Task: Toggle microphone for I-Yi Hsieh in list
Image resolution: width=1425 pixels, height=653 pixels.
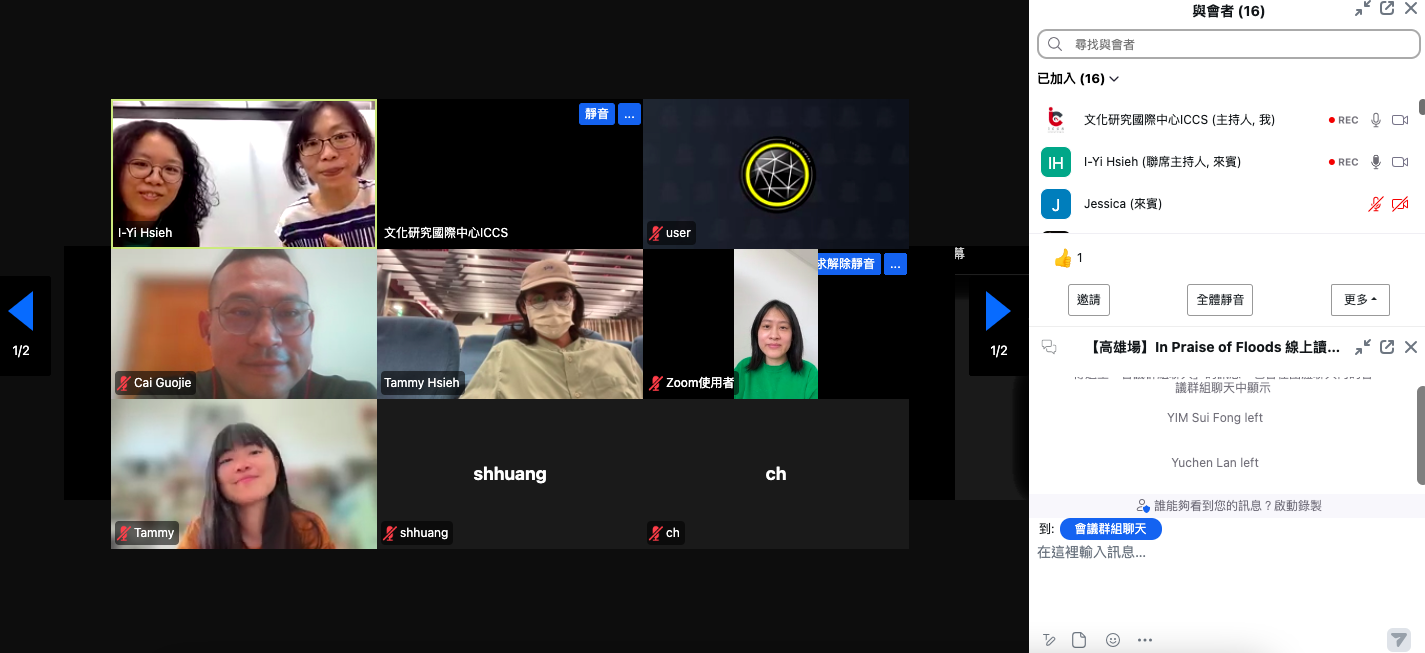Action: [1376, 162]
